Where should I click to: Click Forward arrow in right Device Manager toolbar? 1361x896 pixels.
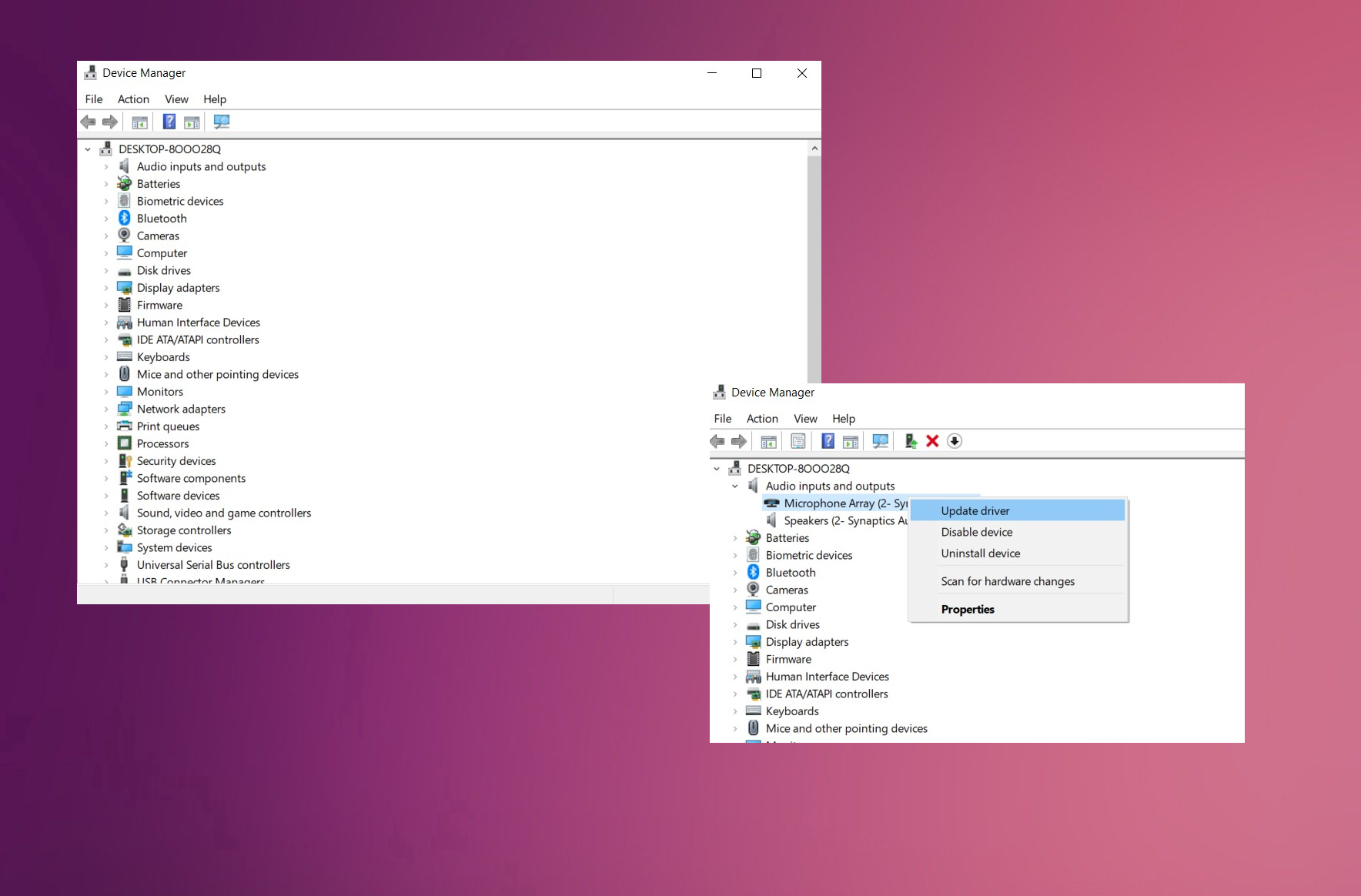pyautogui.click(x=739, y=441)
